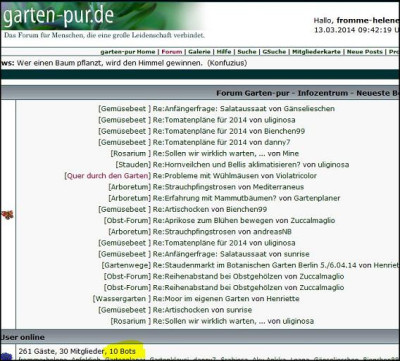Open the Quer durch den Garten category

107,176
